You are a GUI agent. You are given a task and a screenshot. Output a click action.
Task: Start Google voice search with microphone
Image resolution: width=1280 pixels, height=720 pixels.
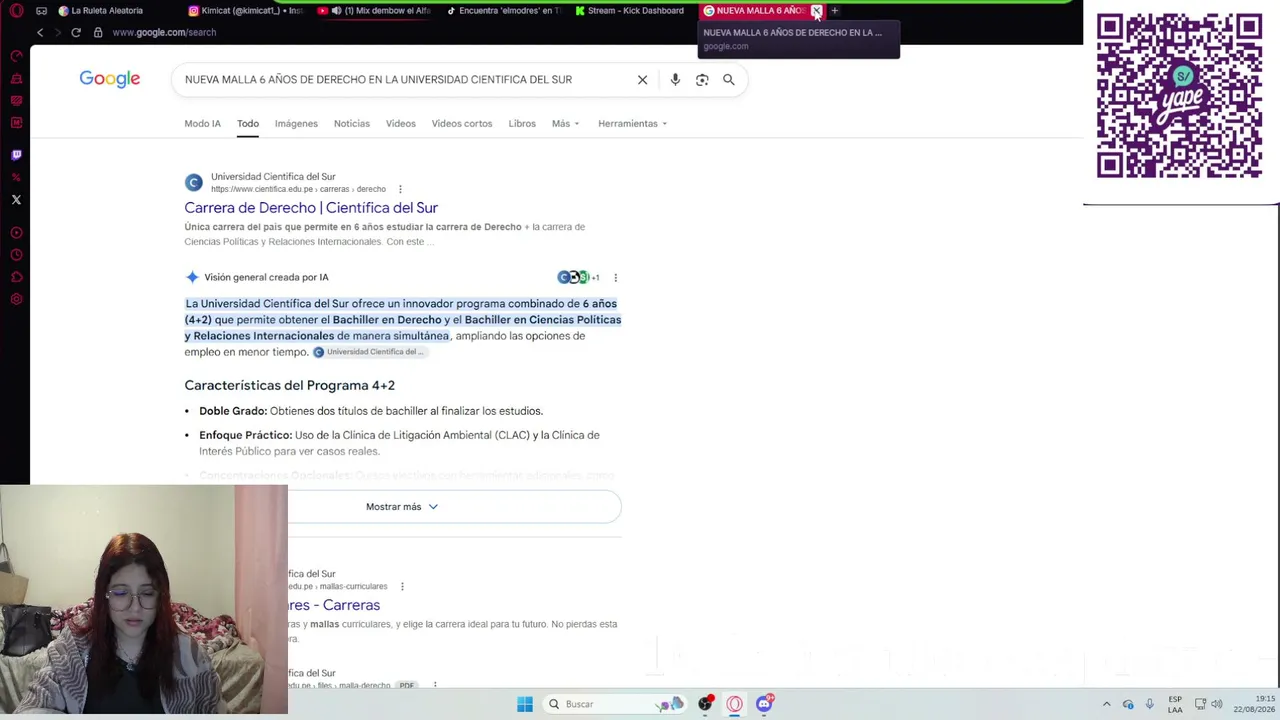pos(675,80)
